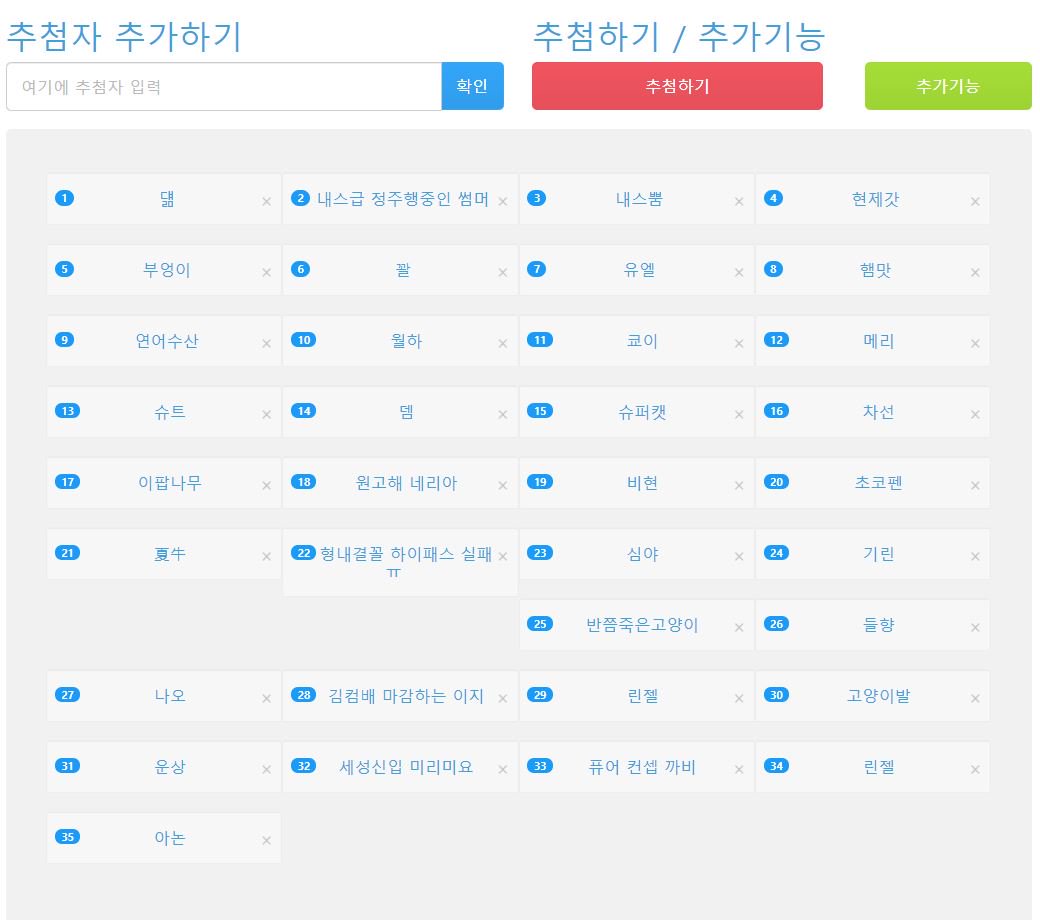Remove entry 12 메리
Image resolution: width=1040 pixels, height=920 pixels.
(975, 344)
